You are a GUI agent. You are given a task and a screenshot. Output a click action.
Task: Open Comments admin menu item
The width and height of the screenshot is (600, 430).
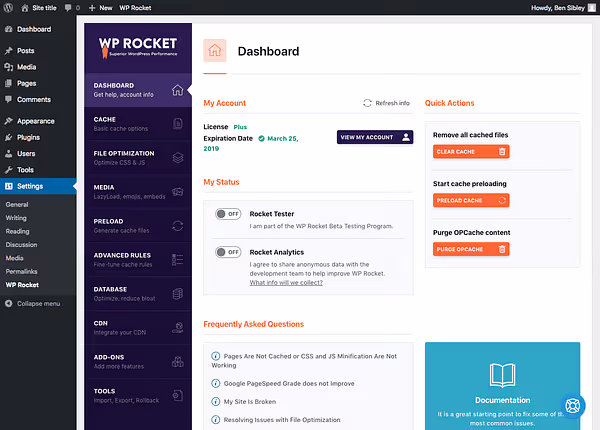coord(38,99)
